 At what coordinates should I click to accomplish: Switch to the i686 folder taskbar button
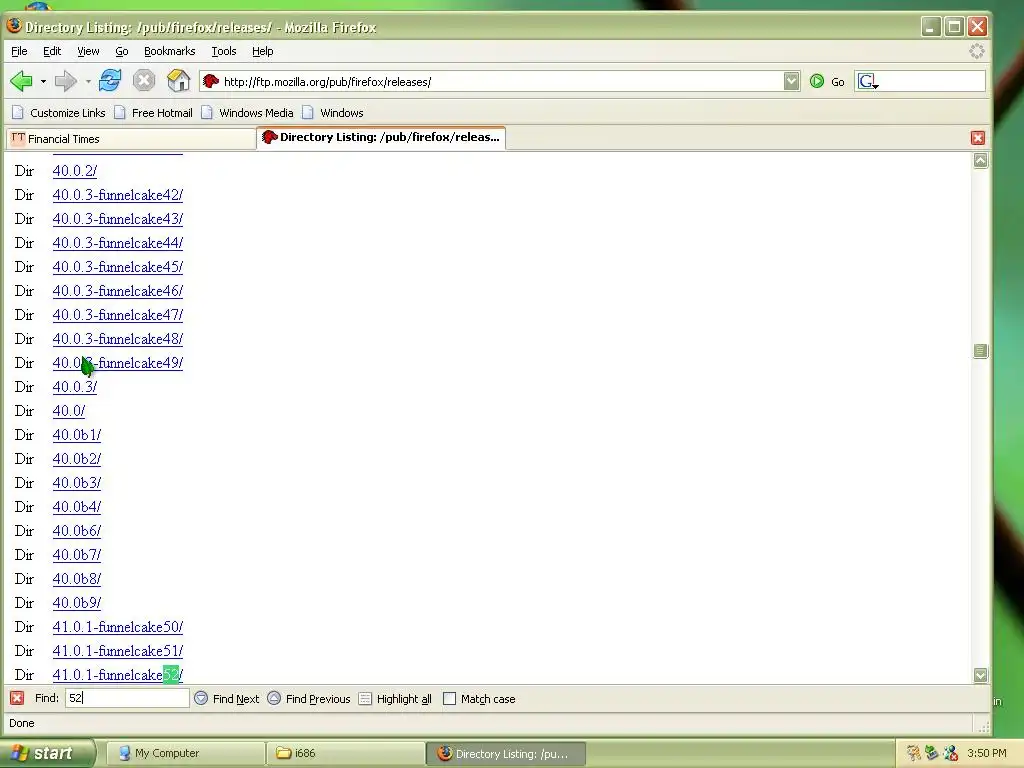point(345,753)
